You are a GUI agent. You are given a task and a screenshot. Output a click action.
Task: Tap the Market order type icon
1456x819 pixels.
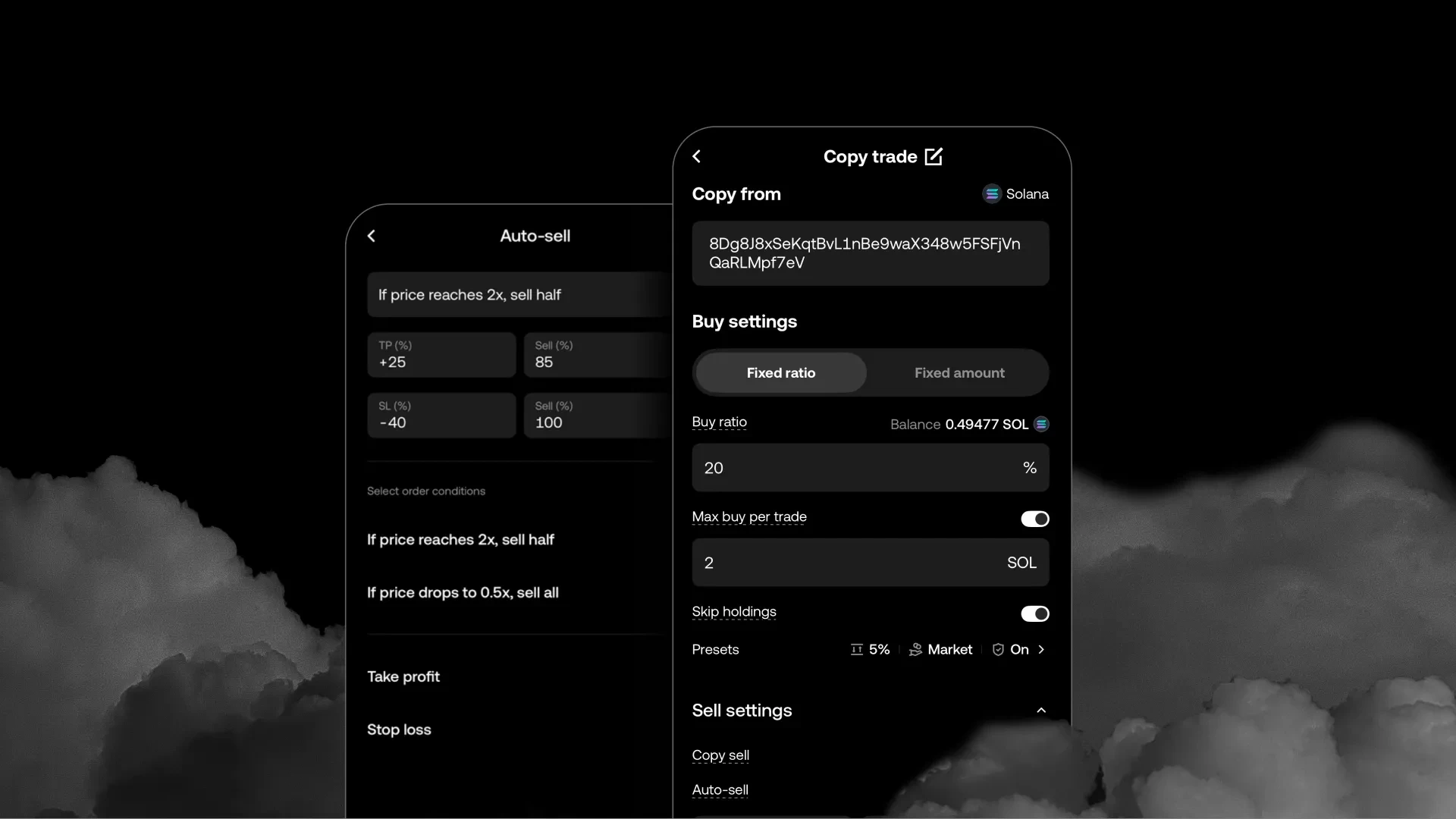[915, 649]
